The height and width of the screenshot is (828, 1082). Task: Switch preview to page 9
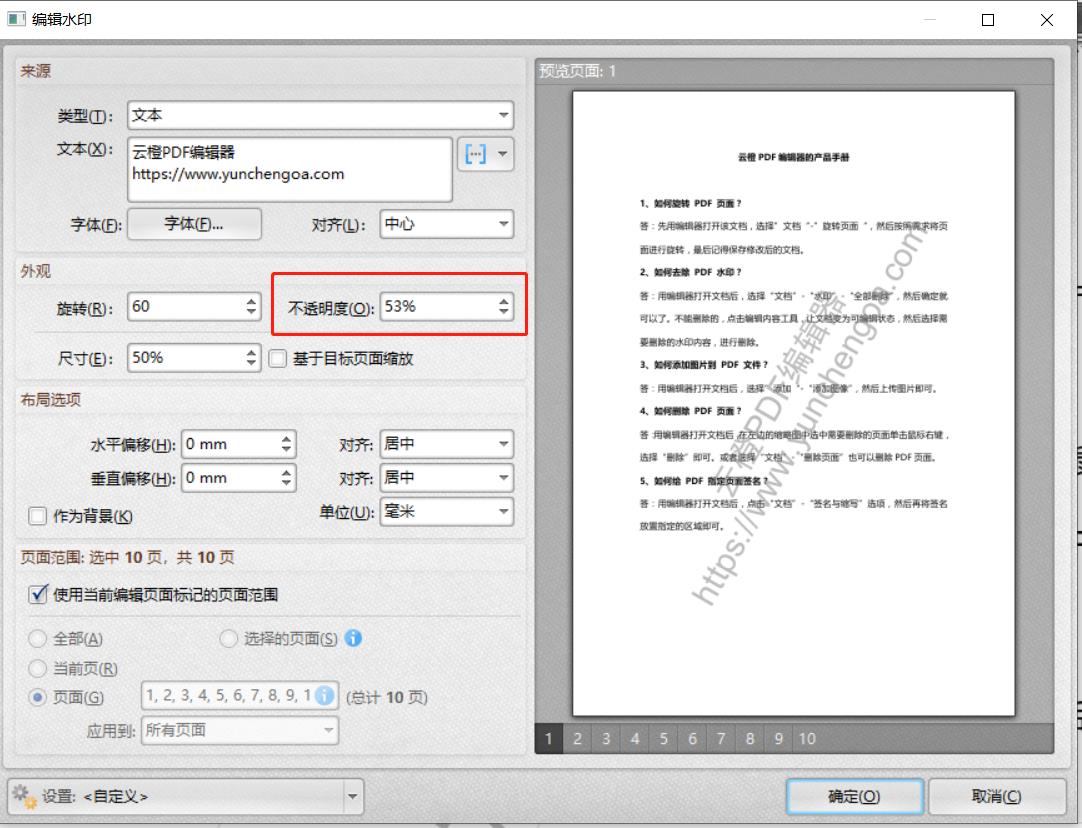(x=778, y=739)
